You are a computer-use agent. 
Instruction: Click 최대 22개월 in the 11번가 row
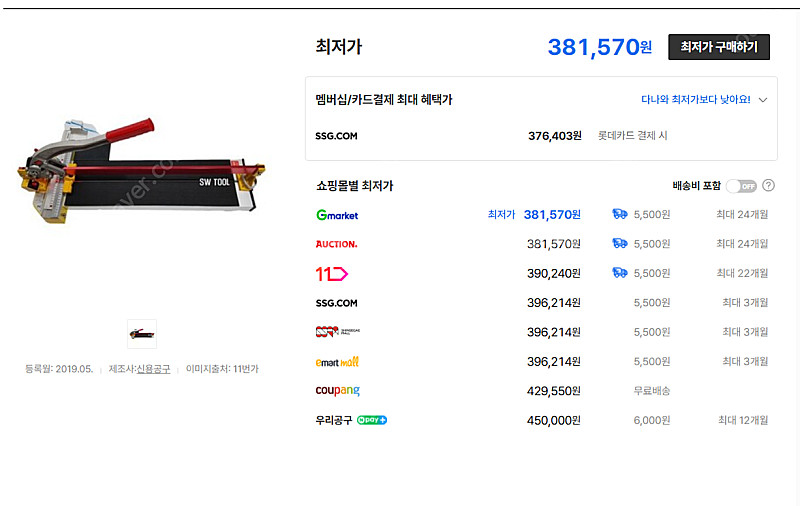pyautogui.click(x=742, y=273)
